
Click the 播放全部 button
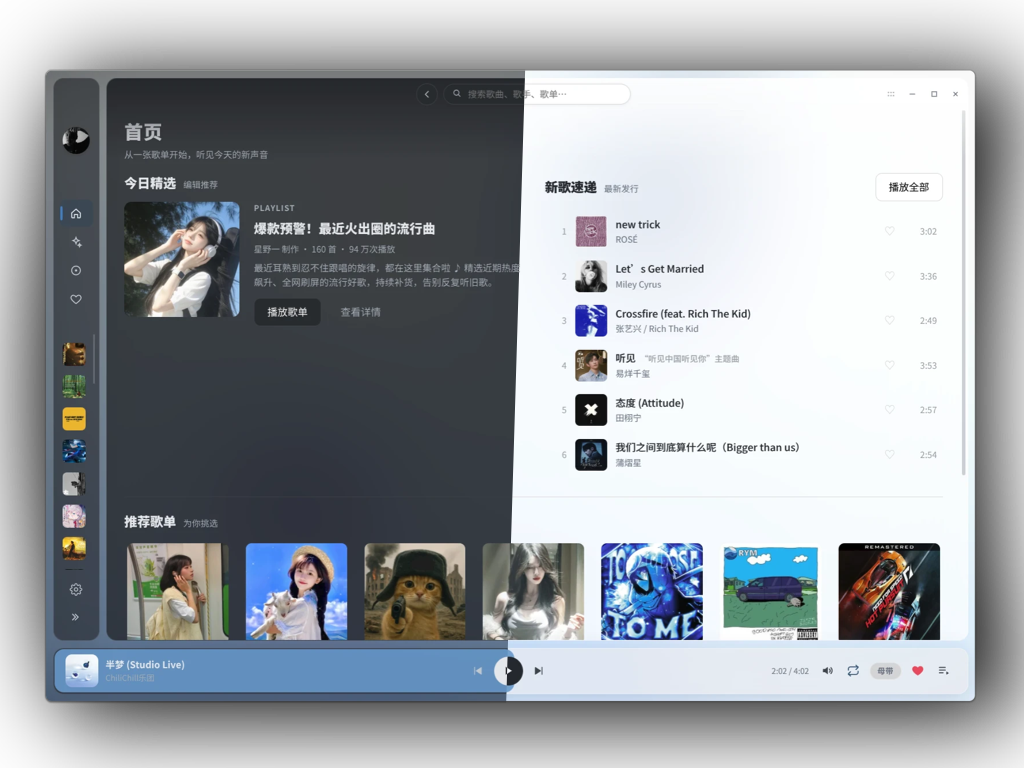pyautogui.click(x=908, y=187)
